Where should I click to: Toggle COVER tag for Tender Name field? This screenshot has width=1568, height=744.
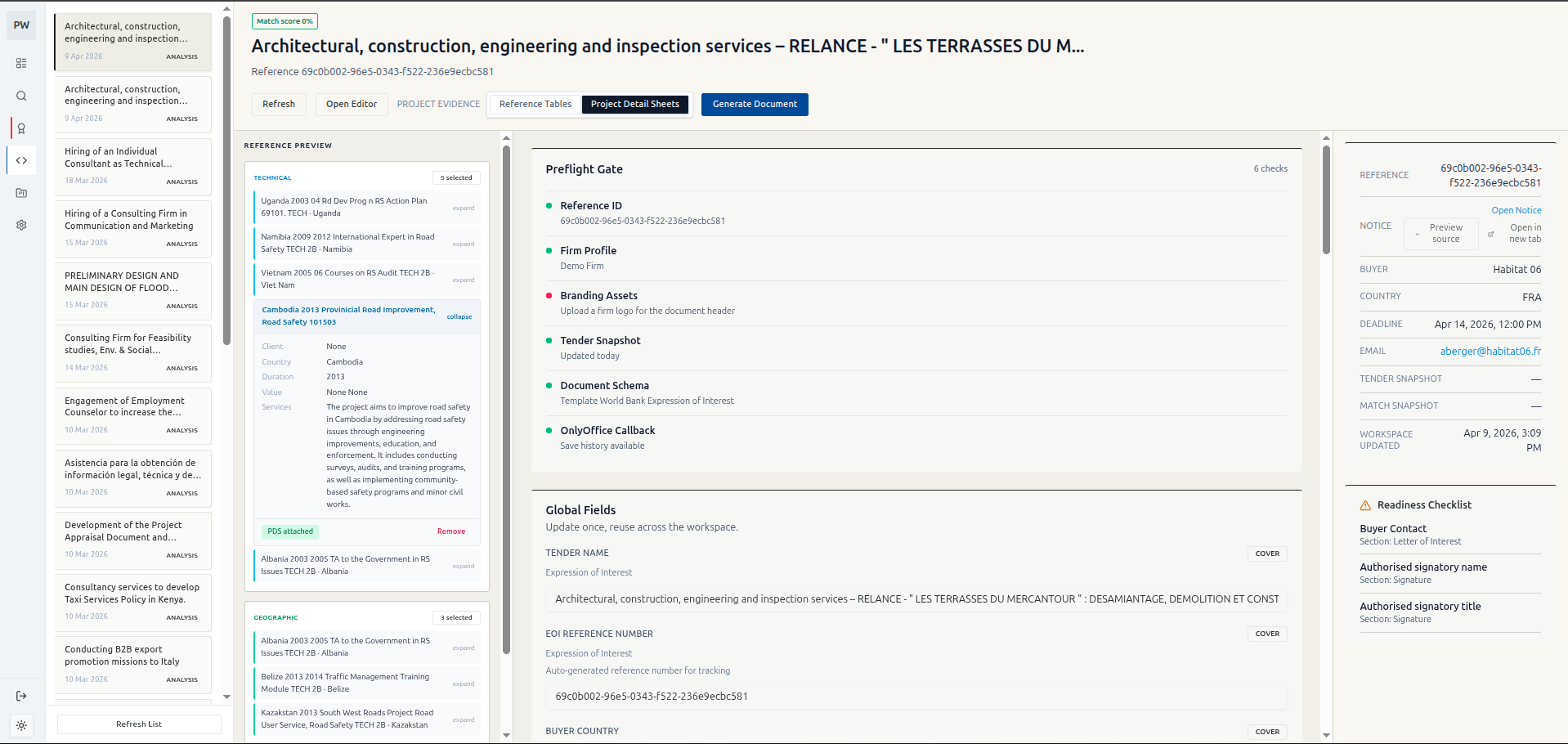1266,554
